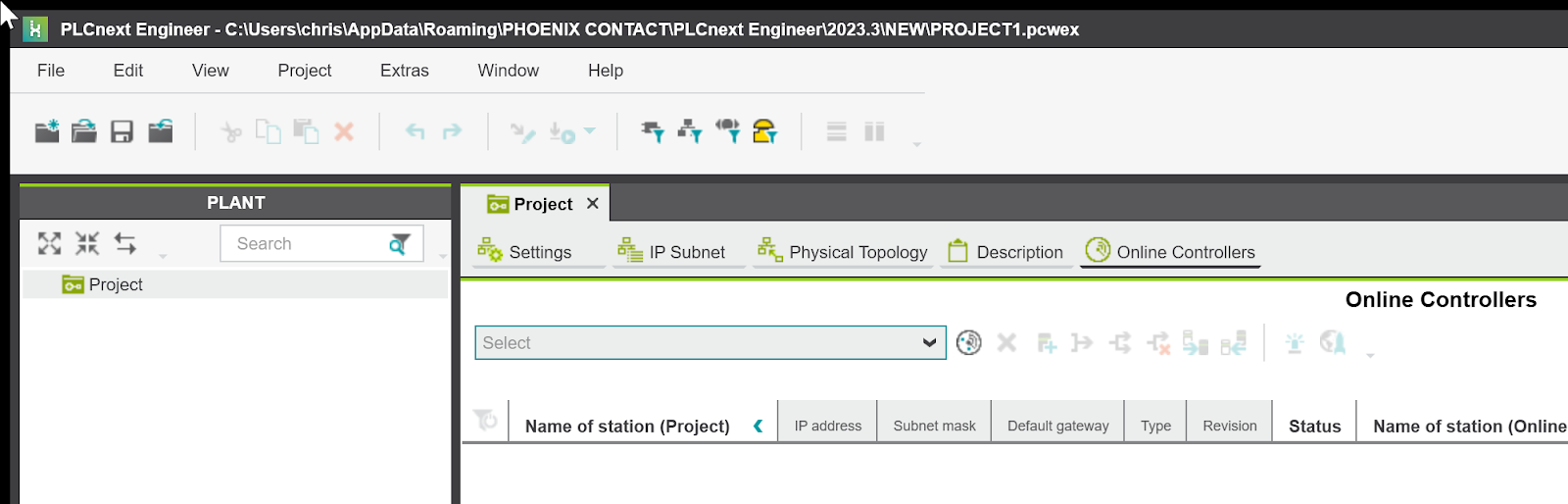
Task: Click the Name of station (Project) header
Action: [627, 427]
